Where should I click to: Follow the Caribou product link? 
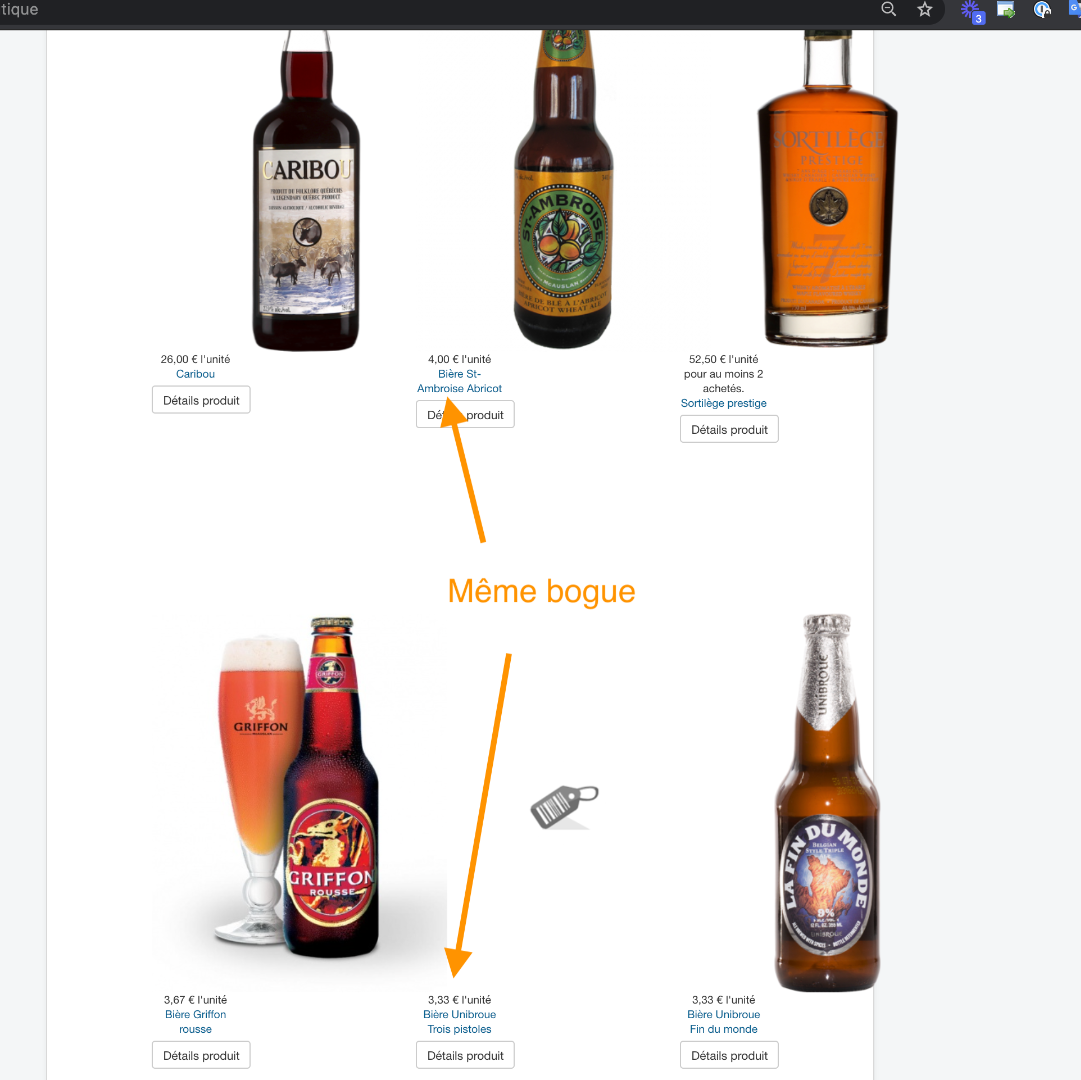[x=195, y=374]
